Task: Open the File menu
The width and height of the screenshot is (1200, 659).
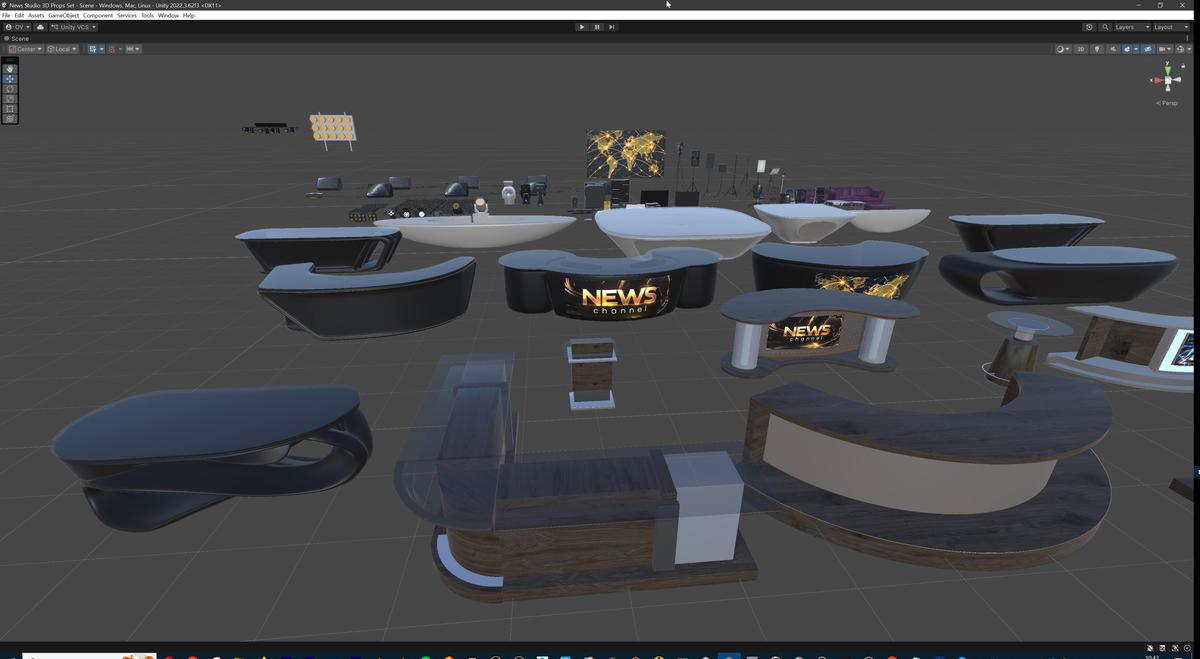Action: point(6,16)
